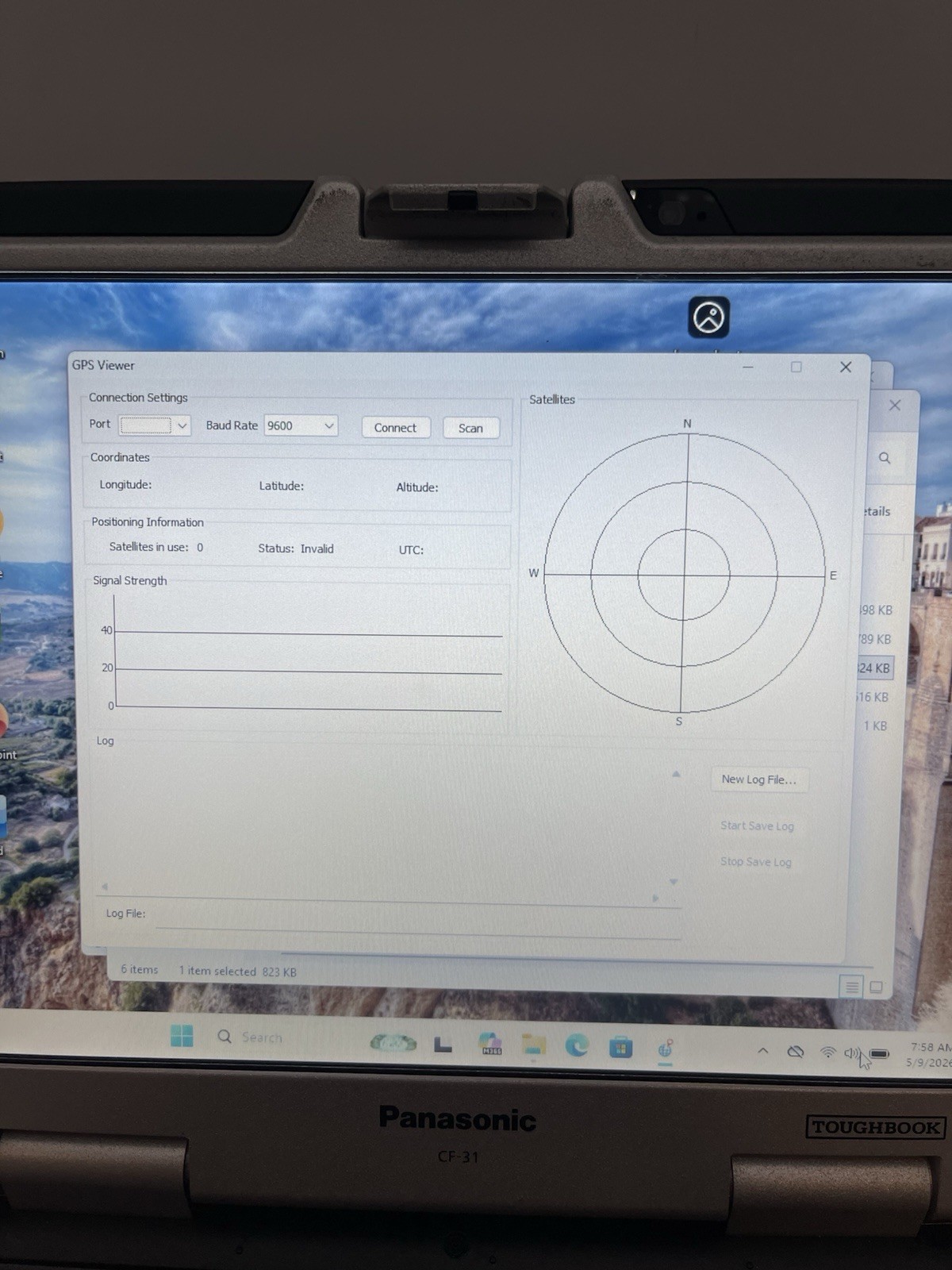This screenshot has width=952, height=1270.
Task: Click the Satellites in use value
Action: pos(200,547)
